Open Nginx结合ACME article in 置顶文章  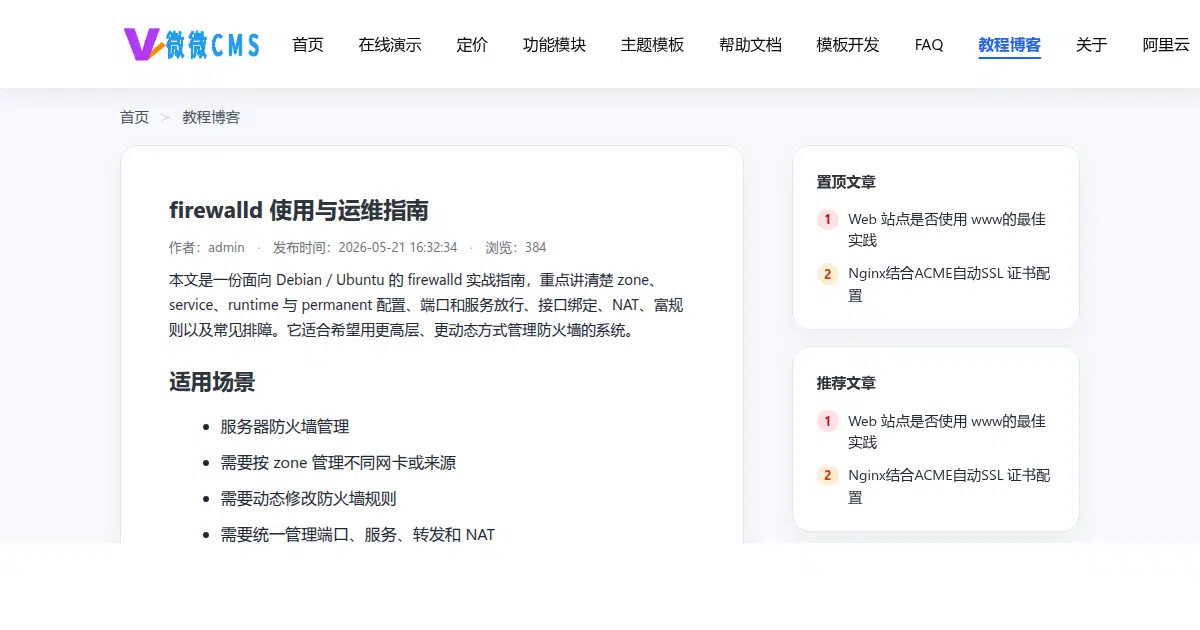coord(949,284)
